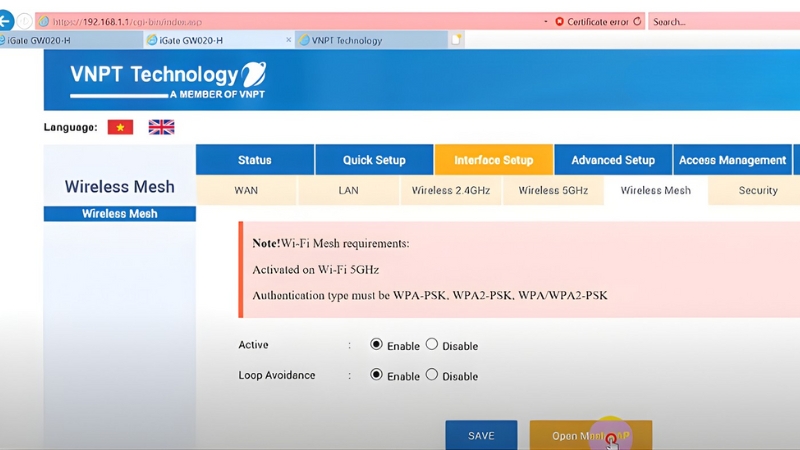This screenshot has height=450, width=800.
Task: Switch to second iGate GW020-H tab
Action: (218, 40)
